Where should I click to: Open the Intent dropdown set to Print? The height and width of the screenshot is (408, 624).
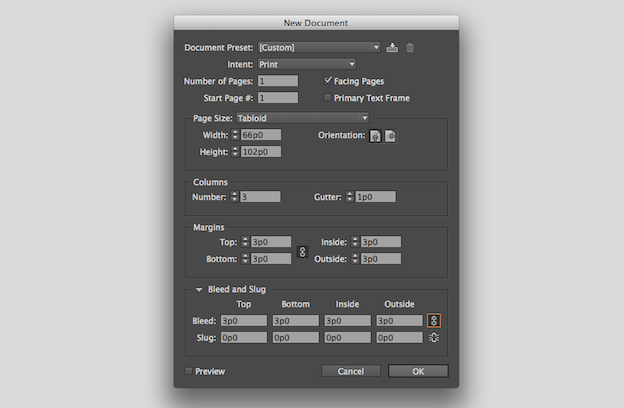(307, 64)
